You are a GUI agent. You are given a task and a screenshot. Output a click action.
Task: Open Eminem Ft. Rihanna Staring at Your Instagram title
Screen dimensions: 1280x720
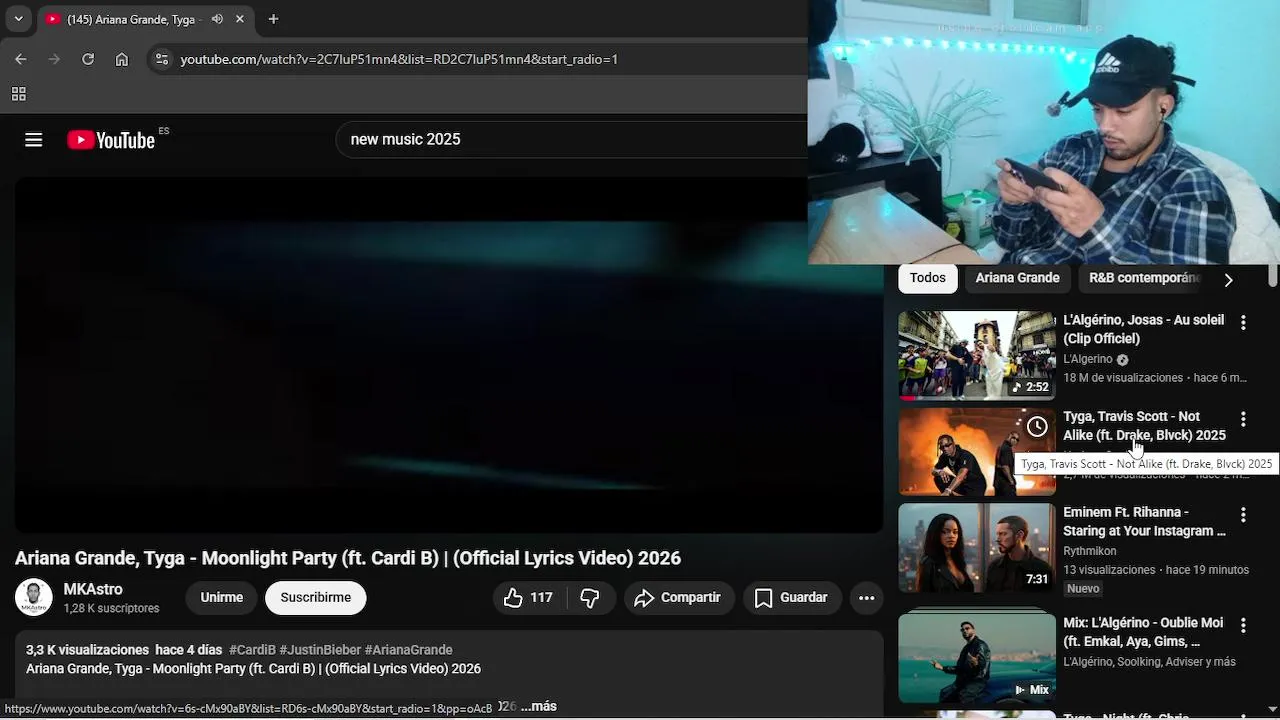(x=1144, y=521)
